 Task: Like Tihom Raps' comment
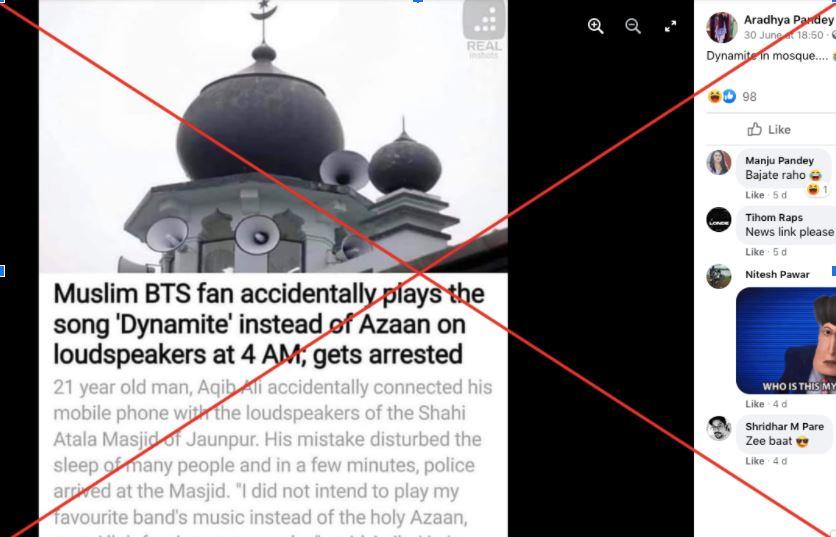(754, 252)
